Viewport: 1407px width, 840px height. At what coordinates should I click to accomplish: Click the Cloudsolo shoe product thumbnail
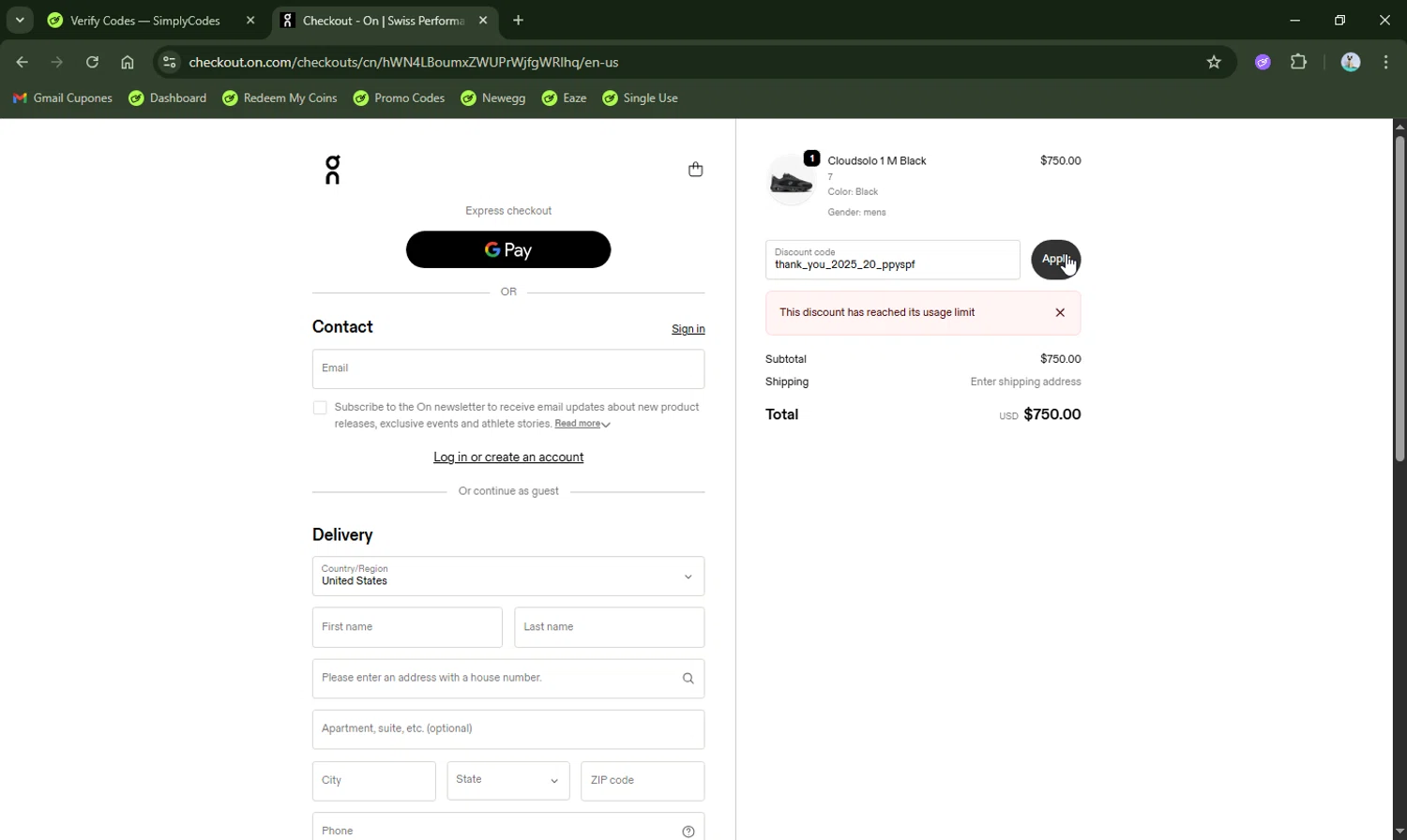[x=791, y=182]
